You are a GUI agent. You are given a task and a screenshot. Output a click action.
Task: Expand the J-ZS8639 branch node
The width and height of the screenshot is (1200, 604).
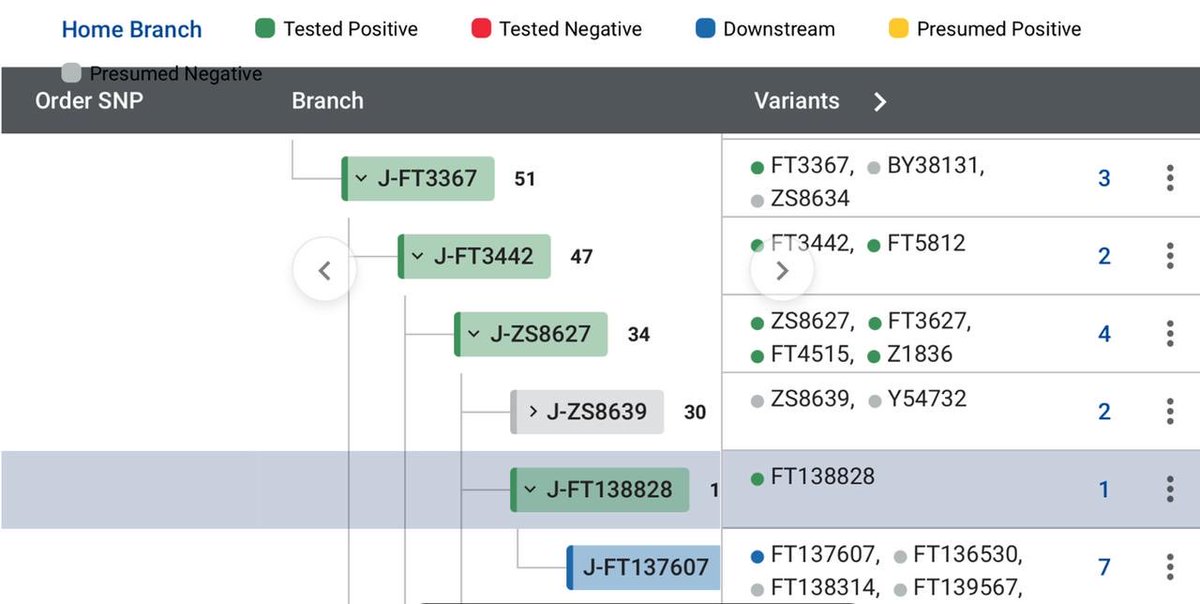pyautogui.click(x=533, y=412)
